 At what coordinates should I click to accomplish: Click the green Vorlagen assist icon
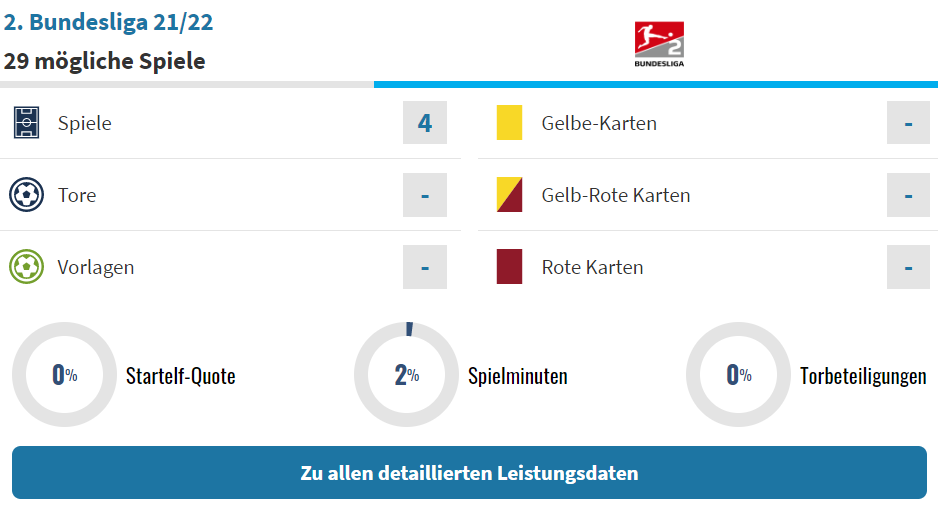[x=26, y=267]
